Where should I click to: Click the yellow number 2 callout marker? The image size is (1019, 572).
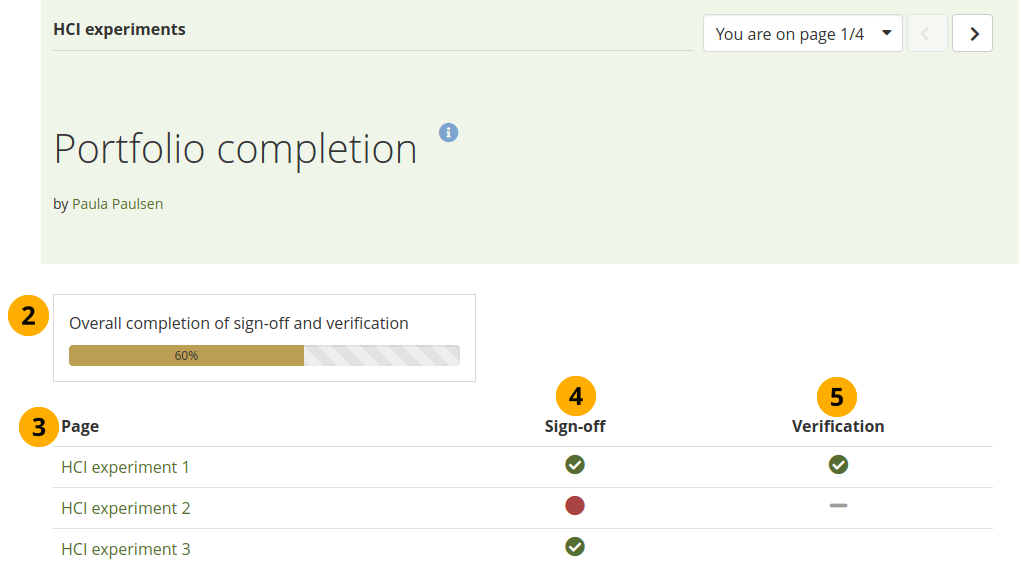[x=28, y=316]
